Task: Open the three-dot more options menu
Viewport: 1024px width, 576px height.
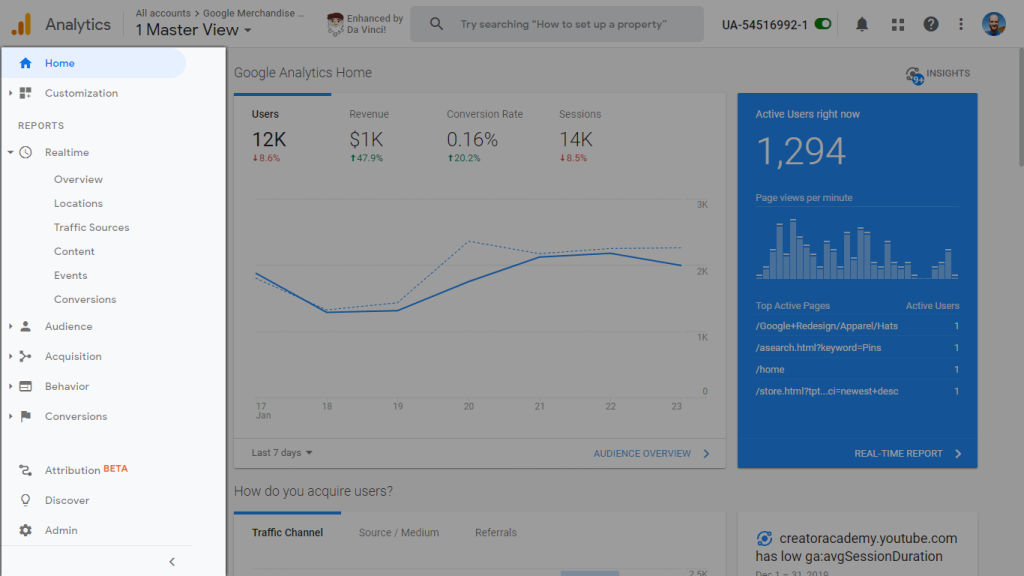Action: click(x=961, y=24)
